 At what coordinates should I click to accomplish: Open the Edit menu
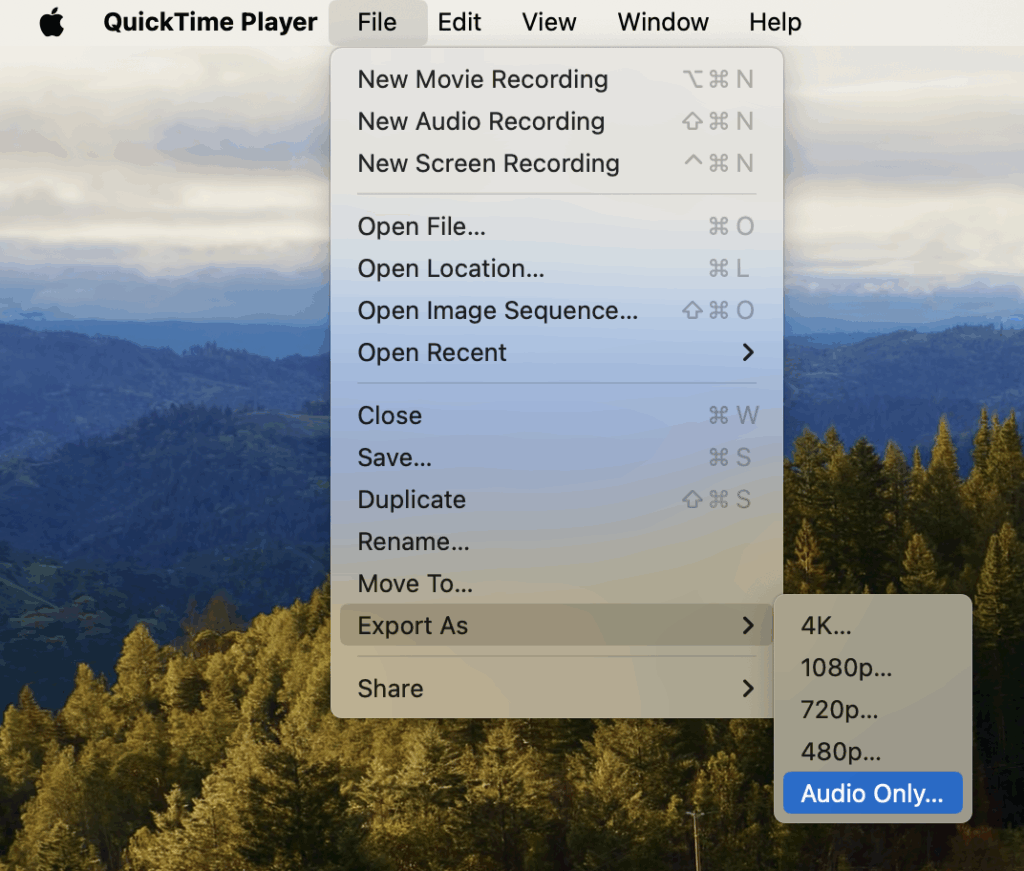459,22
